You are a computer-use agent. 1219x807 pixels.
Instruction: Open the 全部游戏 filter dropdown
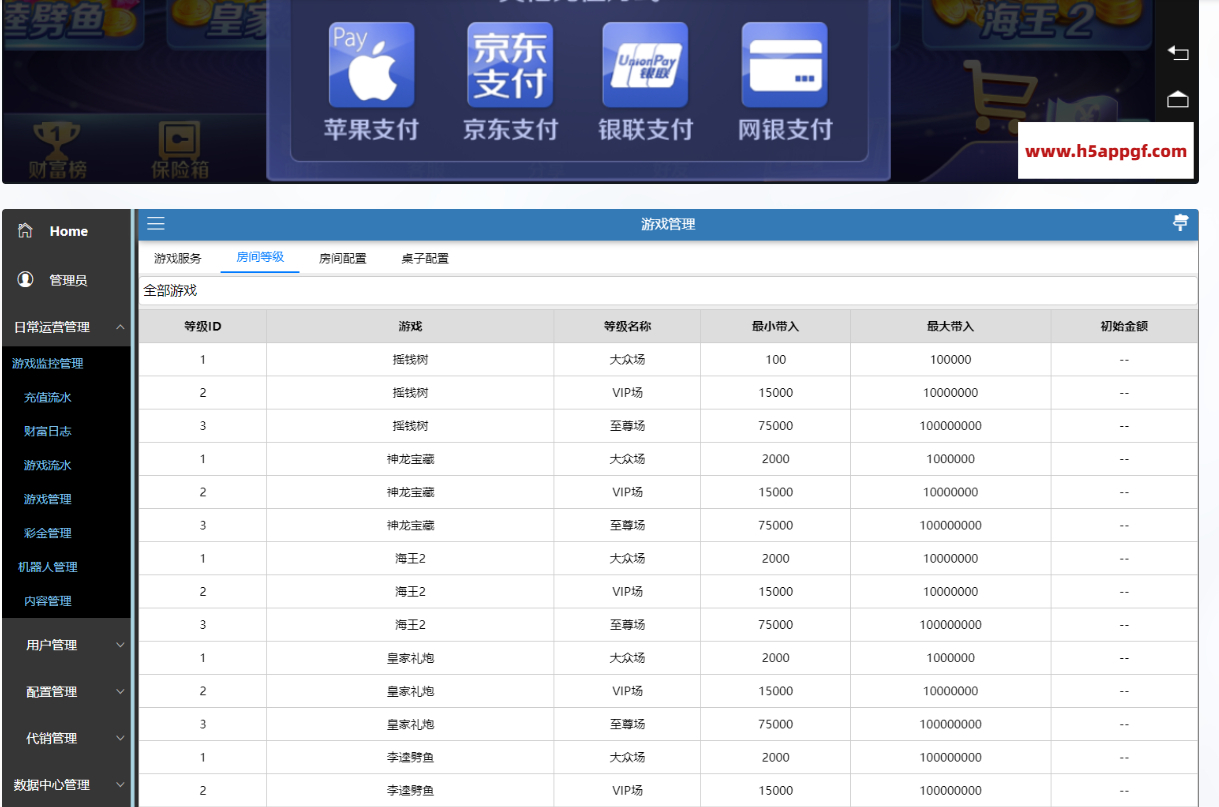pos(667,291)
